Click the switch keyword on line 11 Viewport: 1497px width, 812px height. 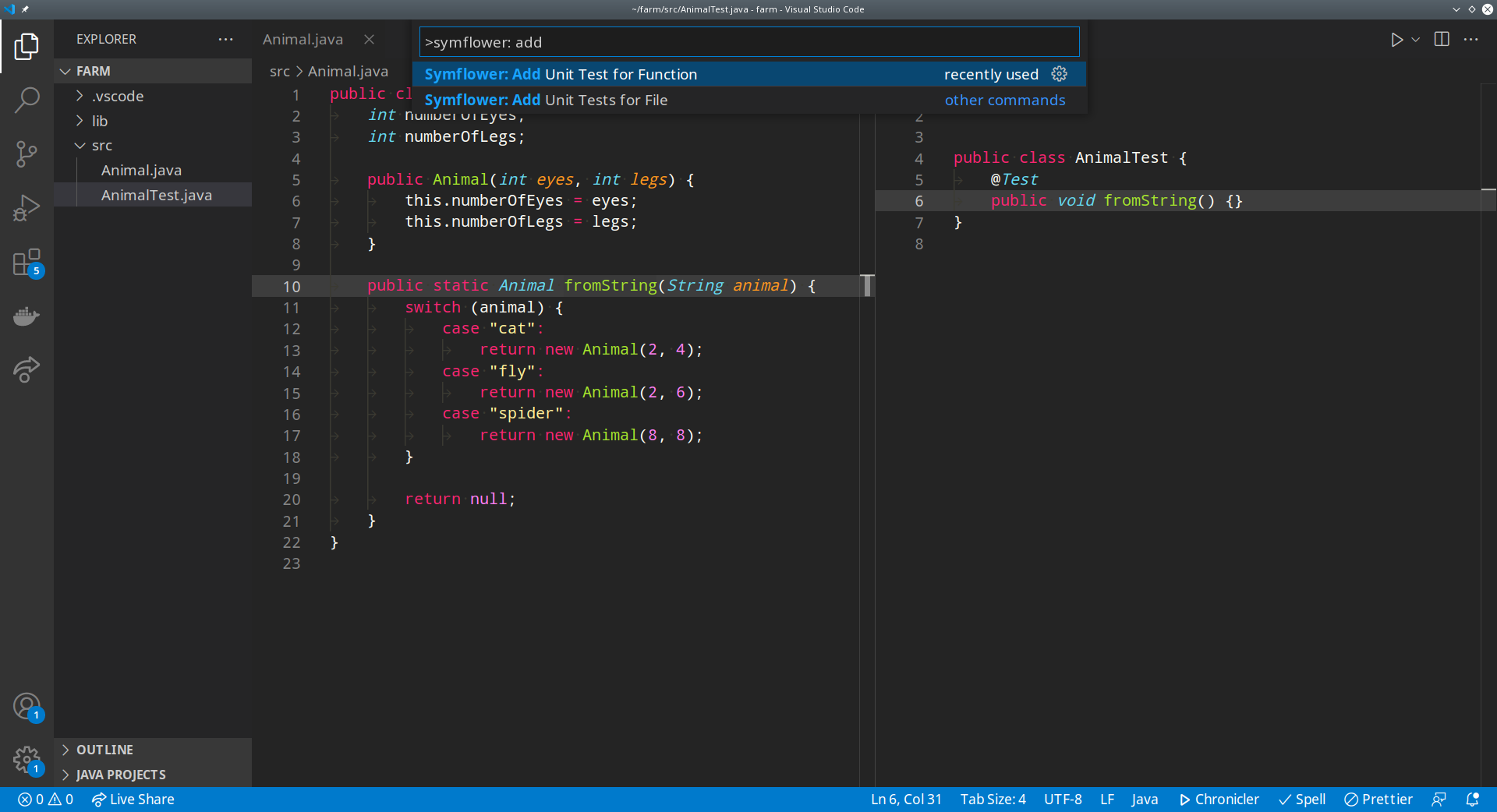pos(433,307)
